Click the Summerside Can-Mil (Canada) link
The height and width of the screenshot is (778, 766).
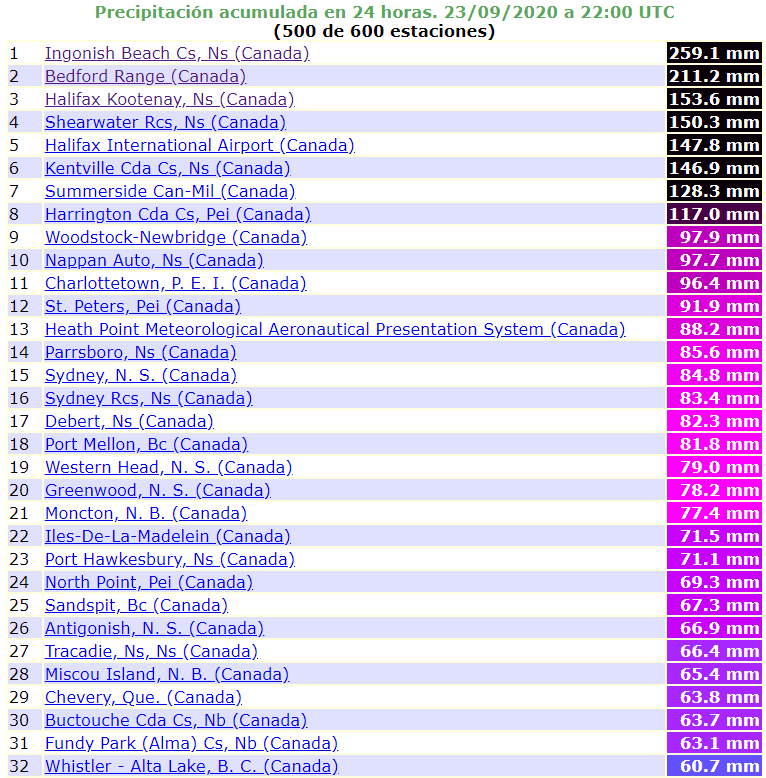pos(170,192)
